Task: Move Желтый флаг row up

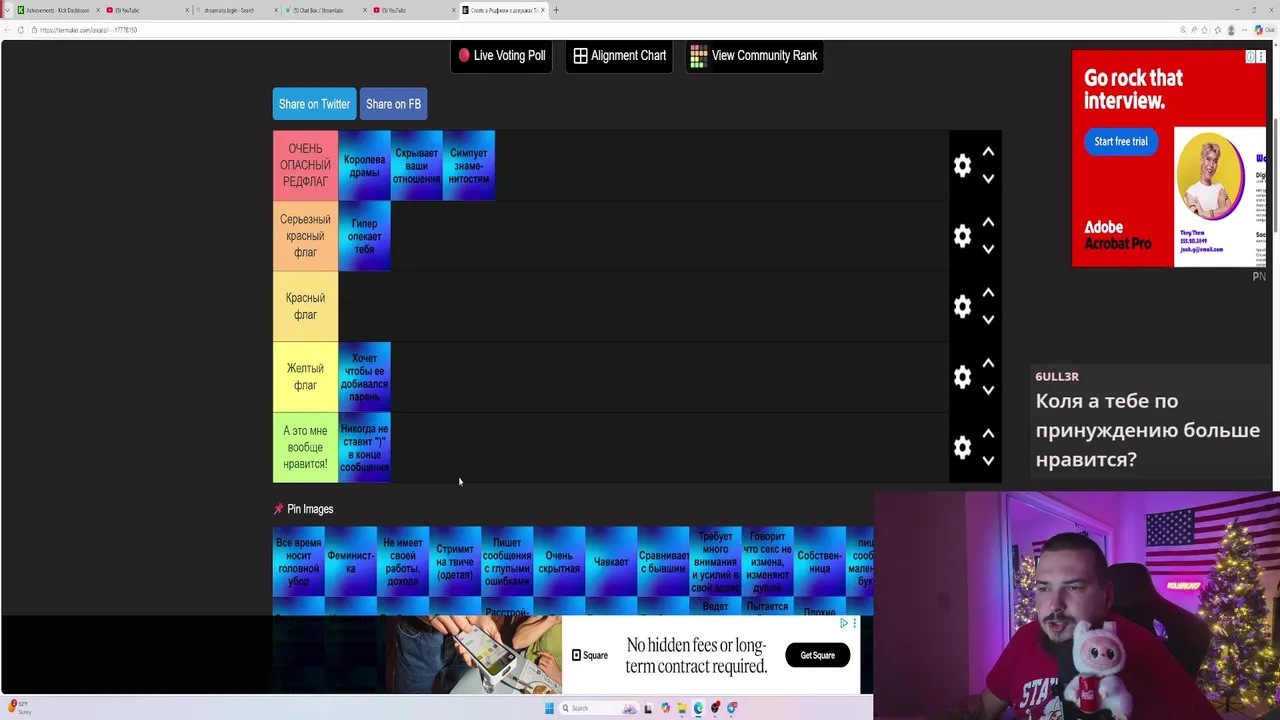Action: [x=988, y=363]
